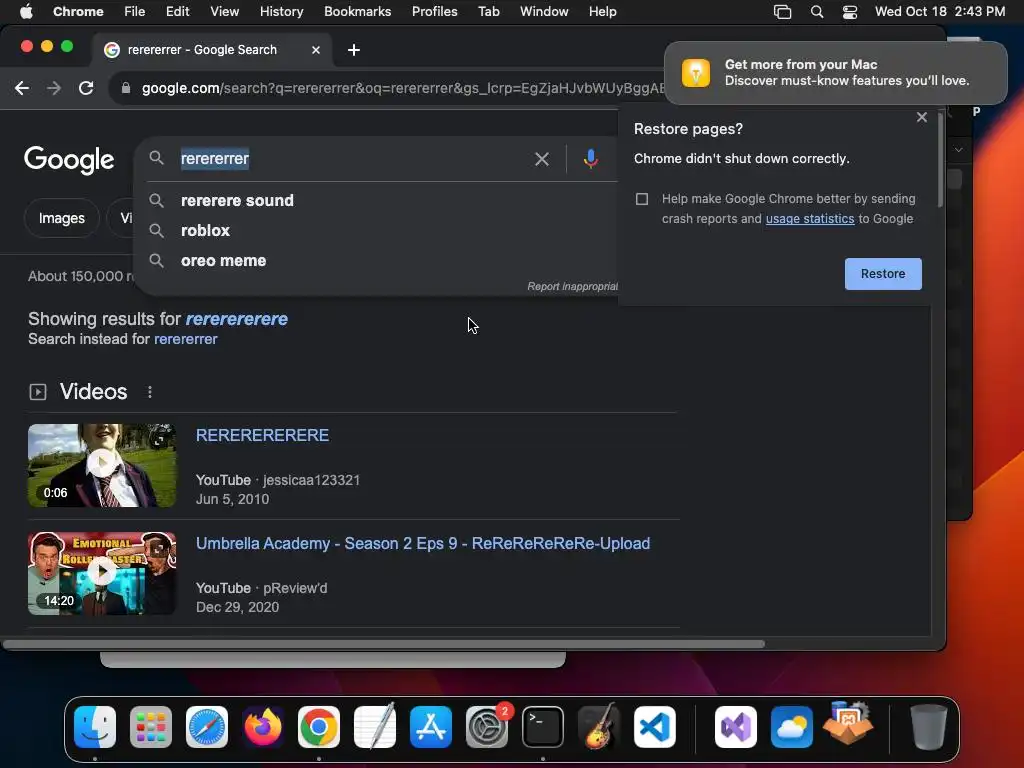Open System Settings from the dock

click(x=487, y=727)
